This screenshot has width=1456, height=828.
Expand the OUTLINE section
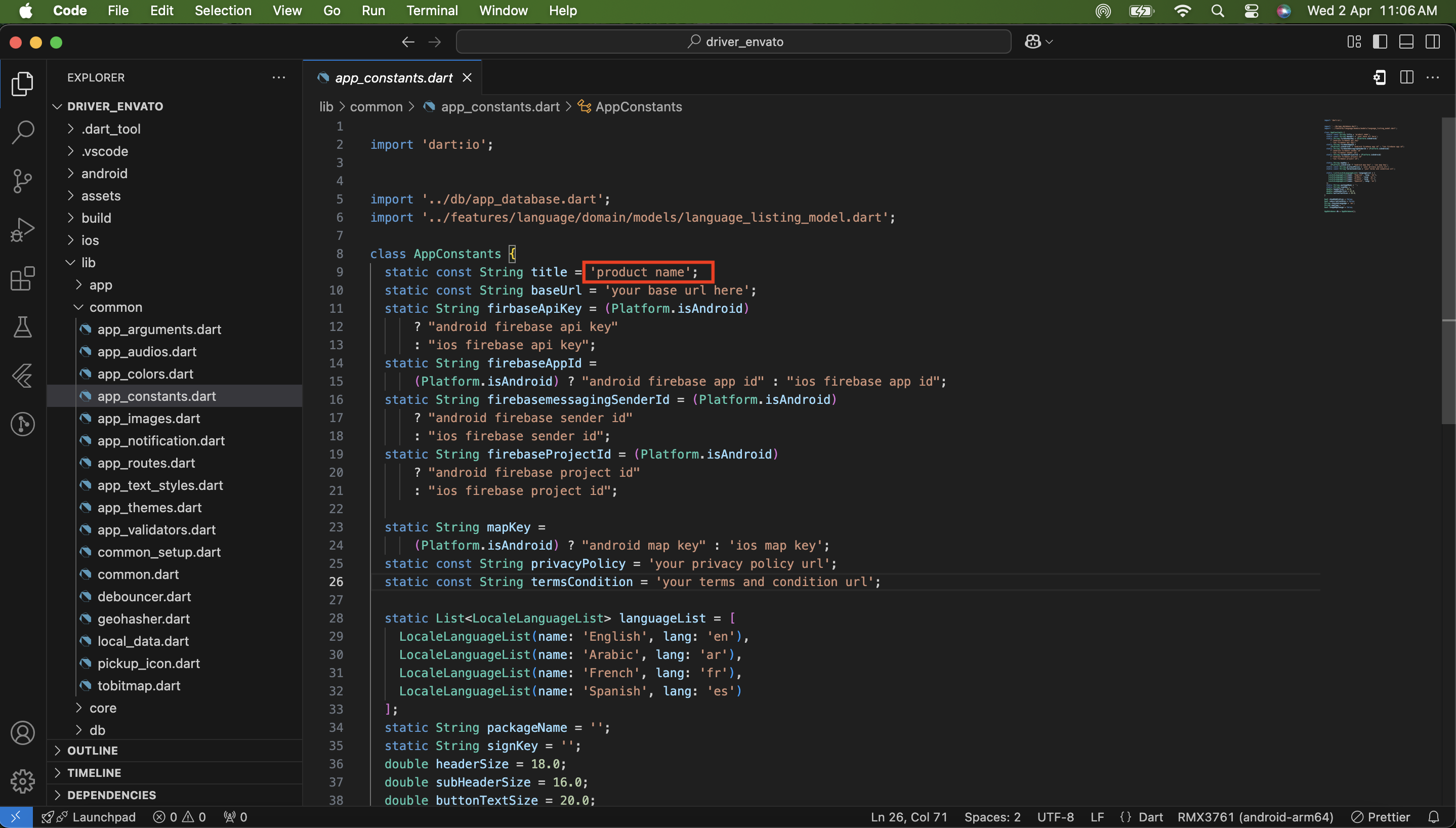(174, 751)
